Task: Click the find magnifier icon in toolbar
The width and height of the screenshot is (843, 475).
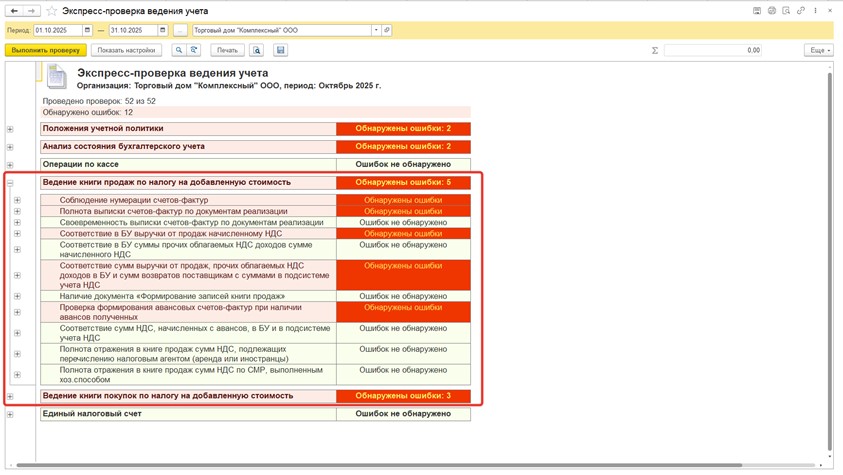Action: pyautogui.click(x=179, y=50)
